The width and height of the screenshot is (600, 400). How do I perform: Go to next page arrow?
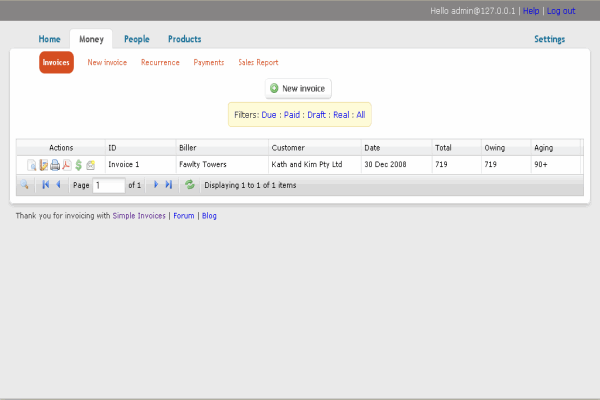156,185
